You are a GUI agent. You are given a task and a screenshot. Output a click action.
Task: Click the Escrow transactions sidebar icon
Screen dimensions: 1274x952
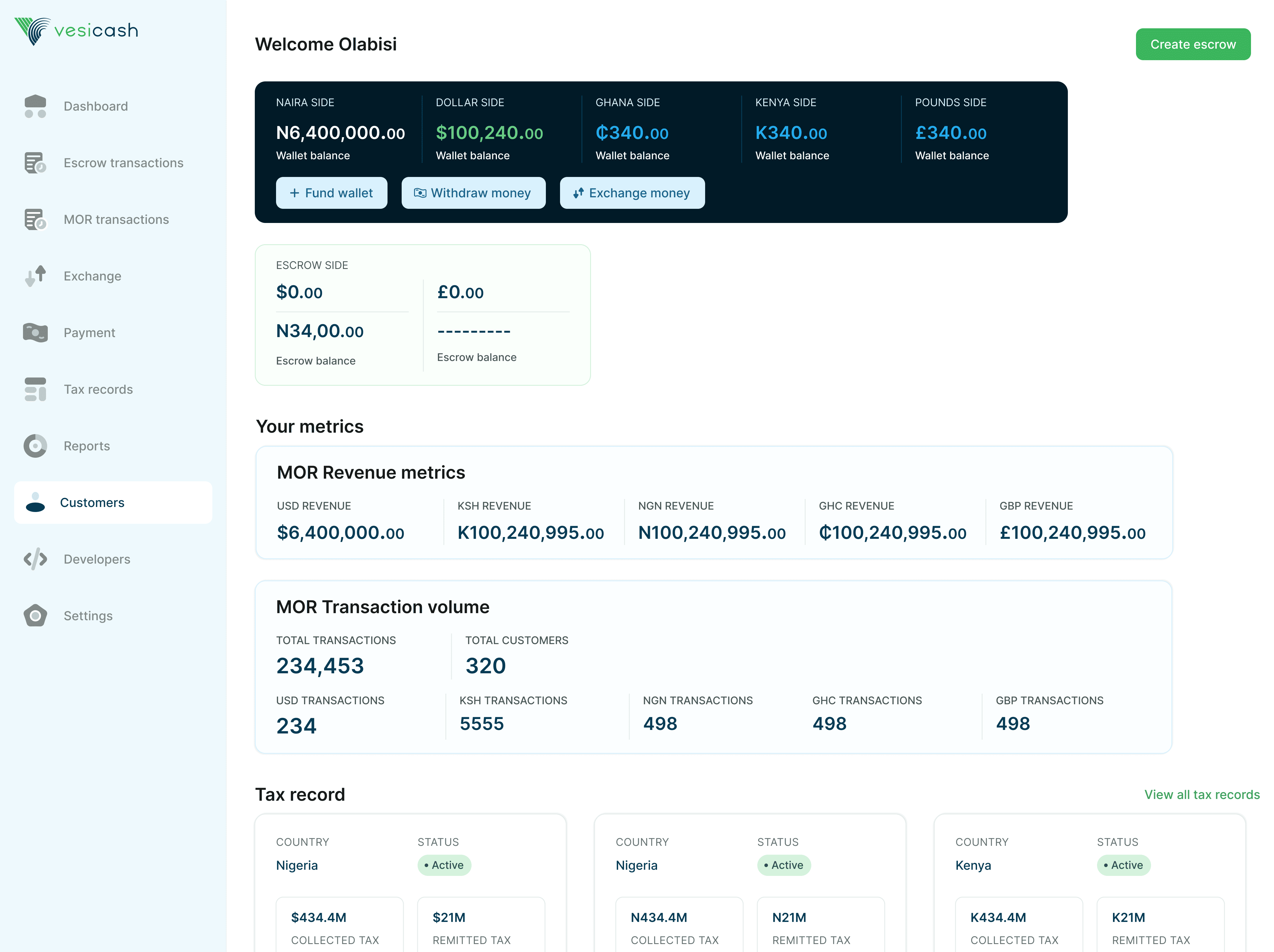35,163
